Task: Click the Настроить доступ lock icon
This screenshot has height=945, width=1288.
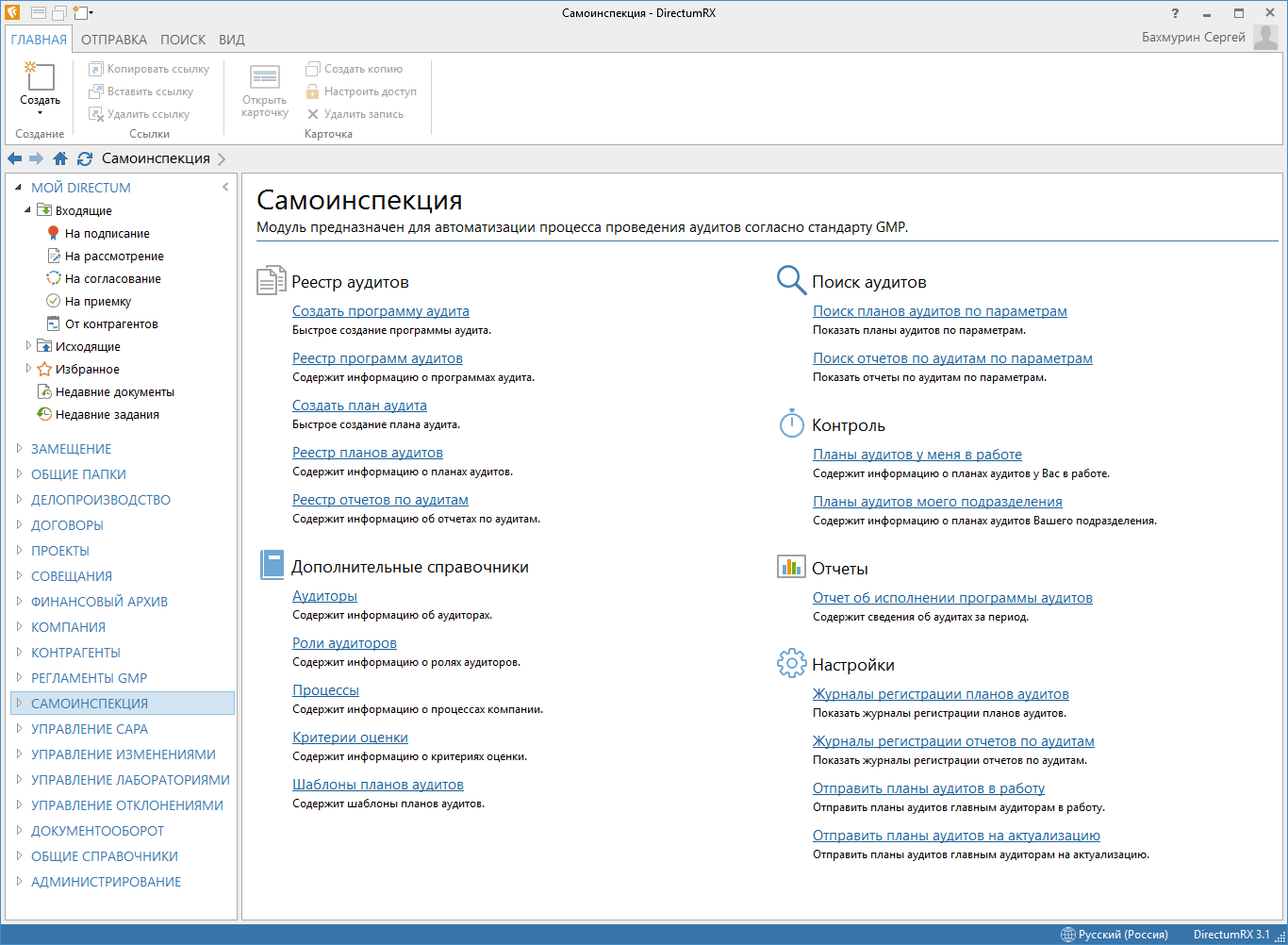Action: 313,91
